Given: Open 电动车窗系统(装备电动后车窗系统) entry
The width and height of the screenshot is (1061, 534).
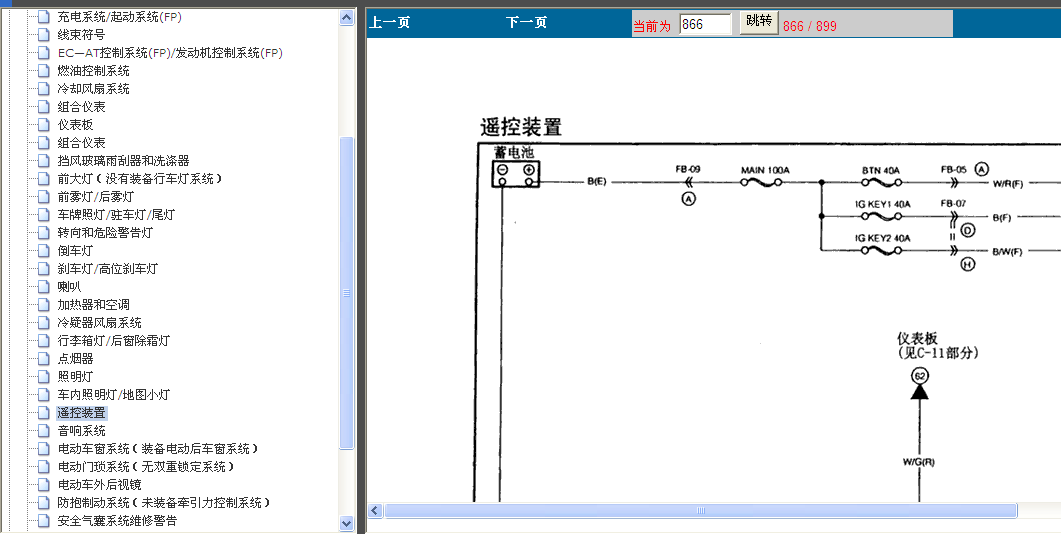Looking at the screenshot, I should click(158, 449).
